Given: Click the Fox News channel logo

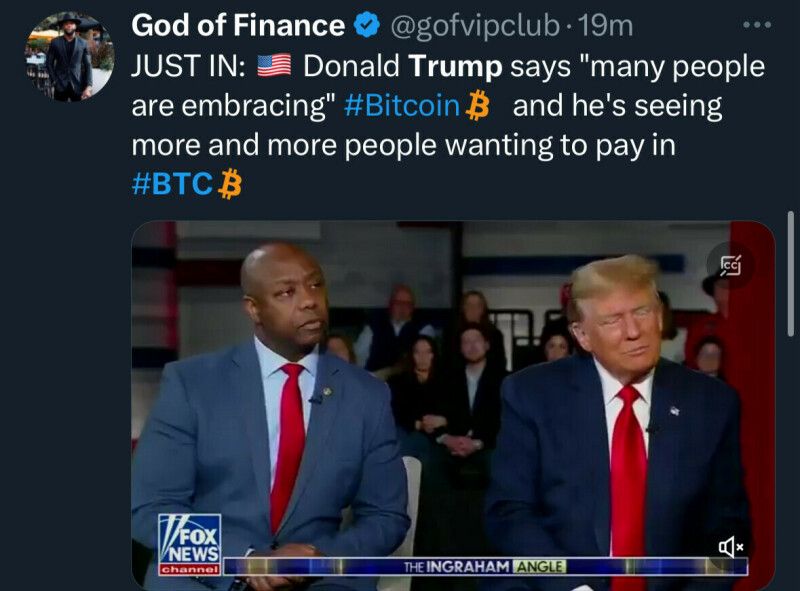Looking at the screenshot, I should click(189, 544).
